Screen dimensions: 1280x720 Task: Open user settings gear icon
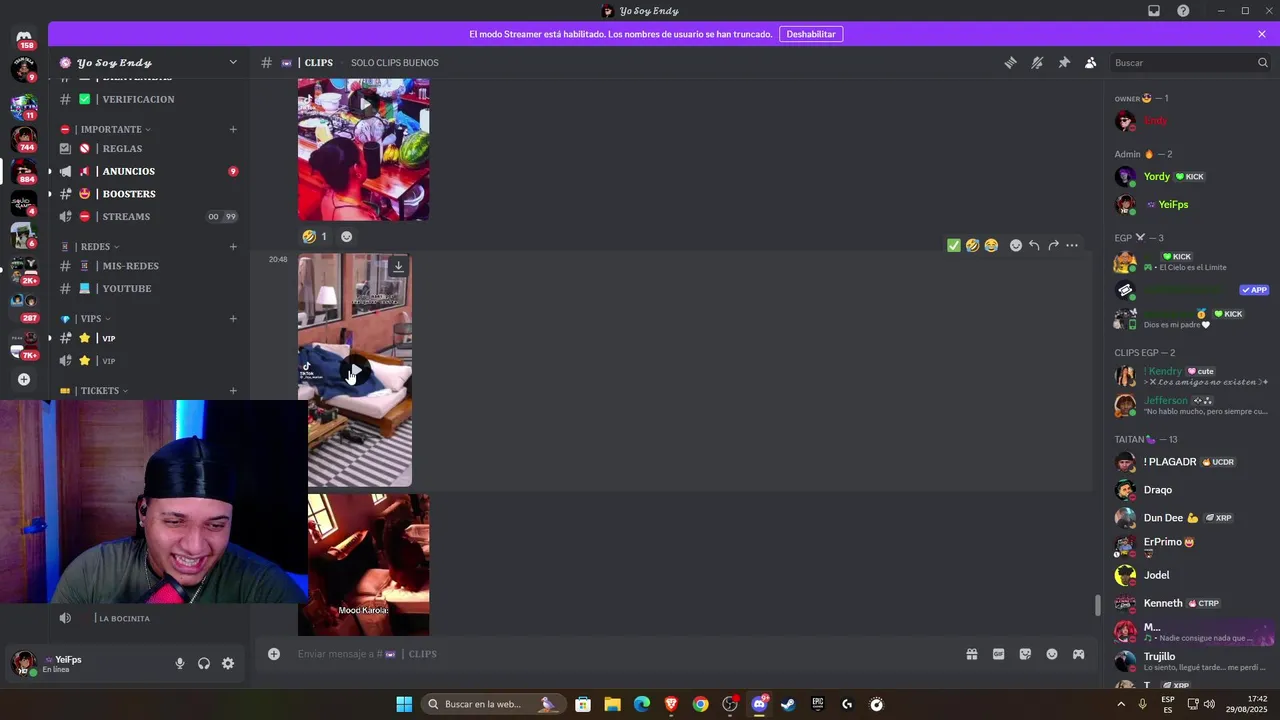coord(228,663)
